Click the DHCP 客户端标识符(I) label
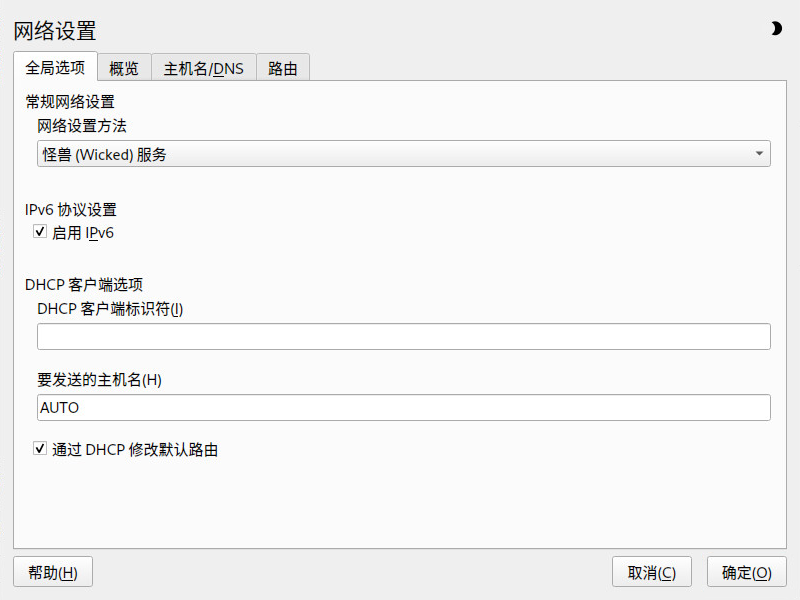The height and width of the screenshot is (600, 800). 110,309
